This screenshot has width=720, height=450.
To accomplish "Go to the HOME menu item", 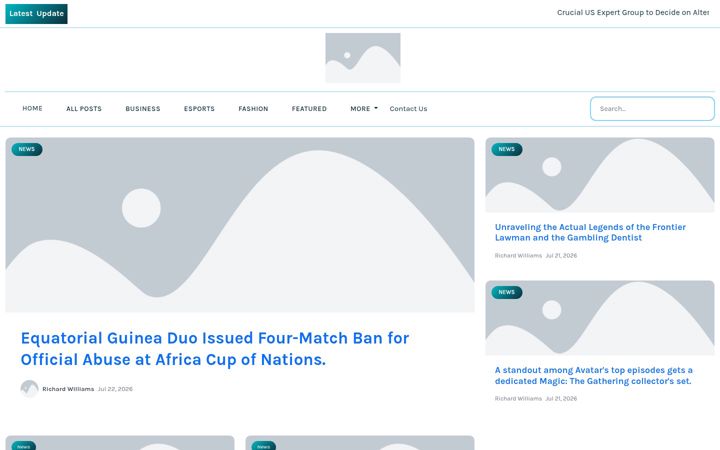I will click(32, 108).
